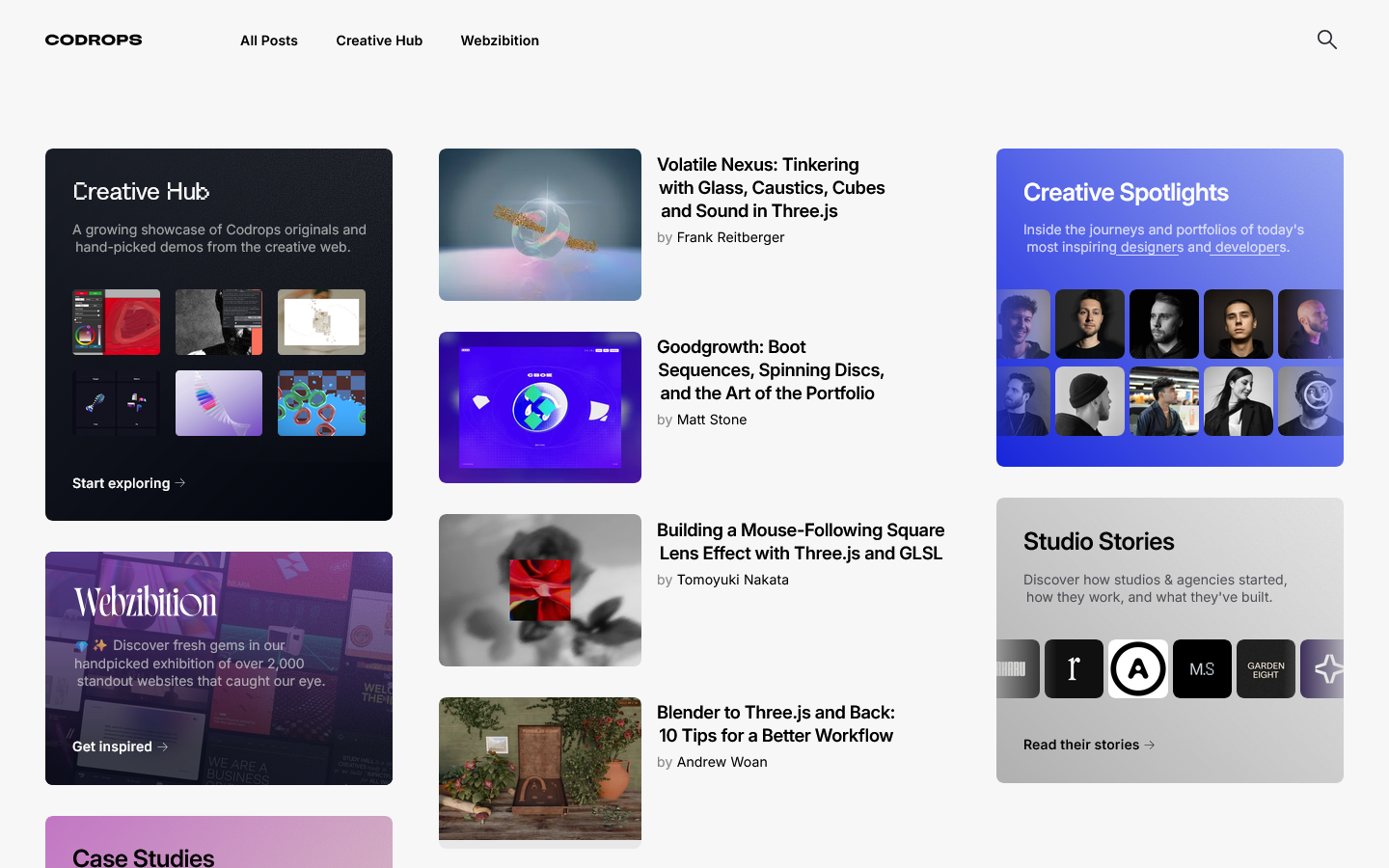Click the four-point star studio logo
This screenshot has width=1389, height=868.
click(x=1322, y=668)
